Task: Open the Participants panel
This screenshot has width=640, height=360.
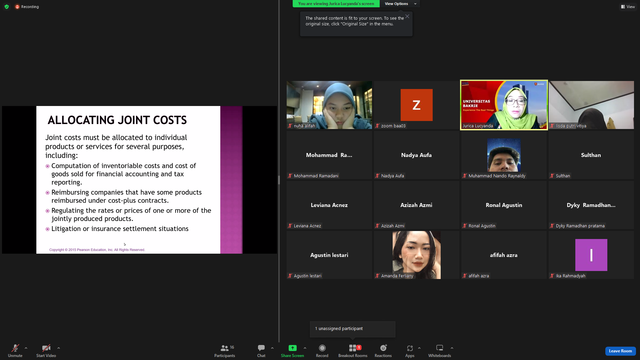Action: pyautogui.click(x=225, y=350)
